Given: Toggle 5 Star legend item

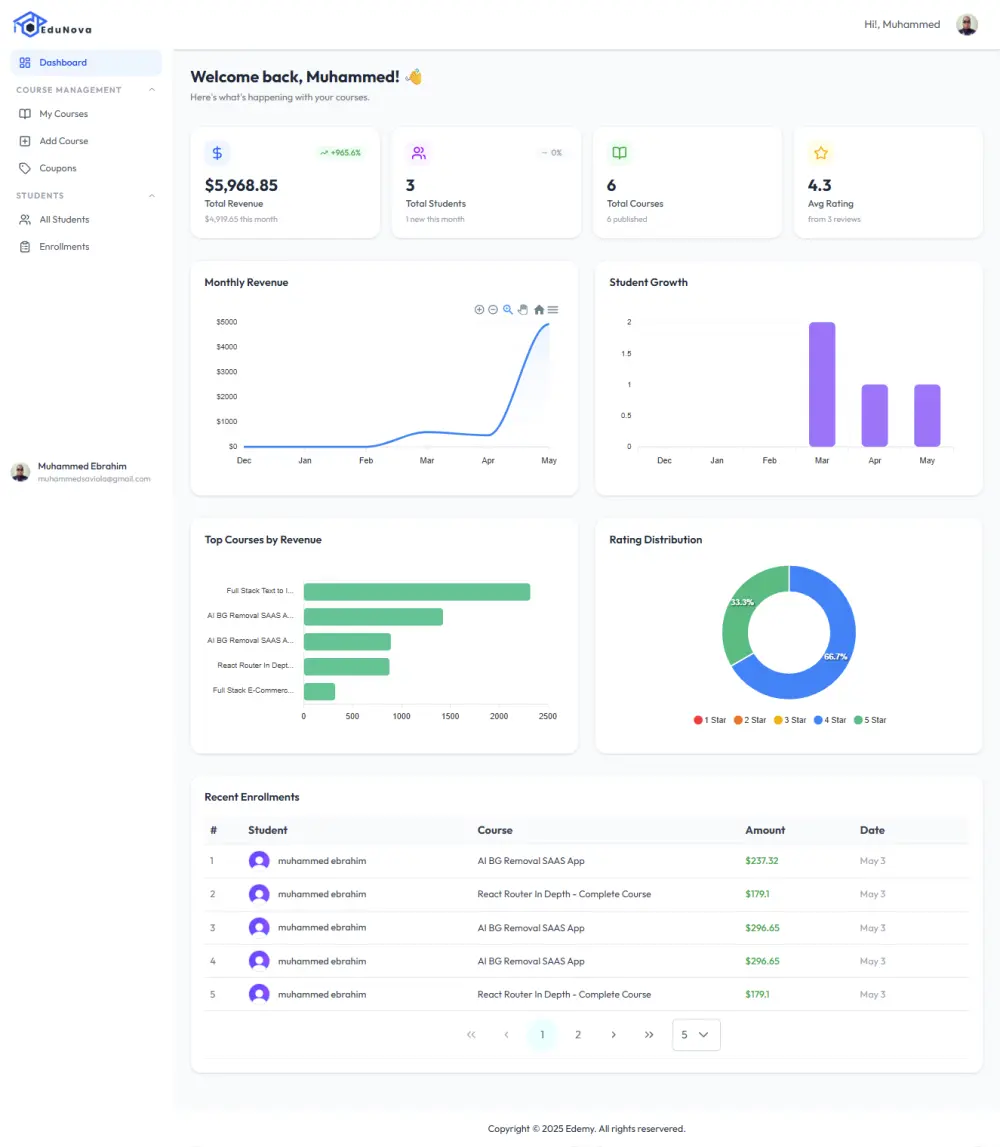Looking at the screenshot, I should point(871,720).
